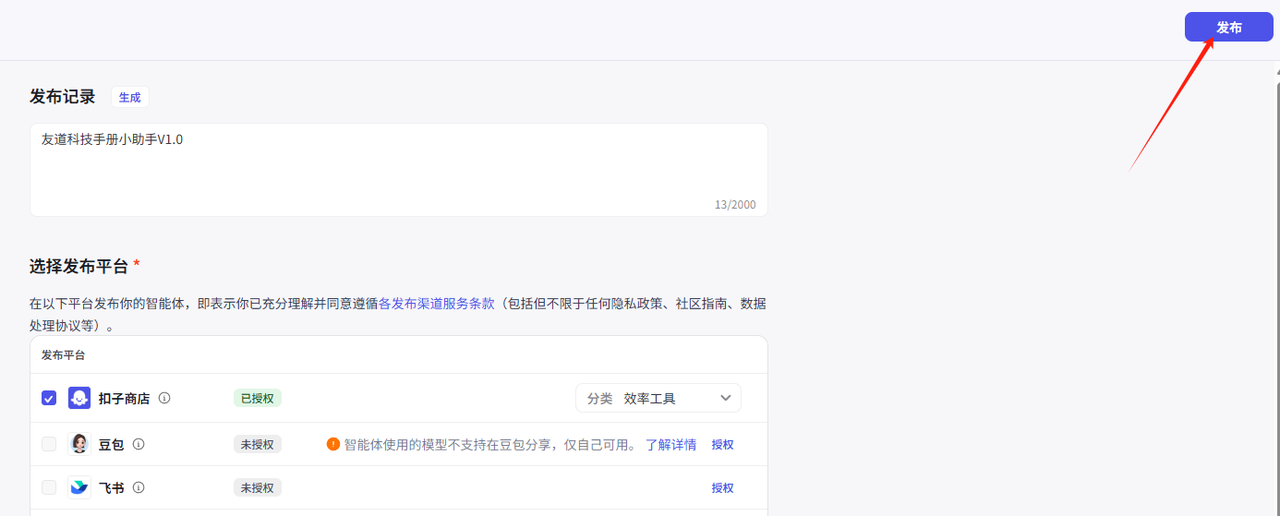Viewport: 1280px width, 516px height.
Task: Click the 未授权 badge in 飞书 row
Action: click(257, 487)
